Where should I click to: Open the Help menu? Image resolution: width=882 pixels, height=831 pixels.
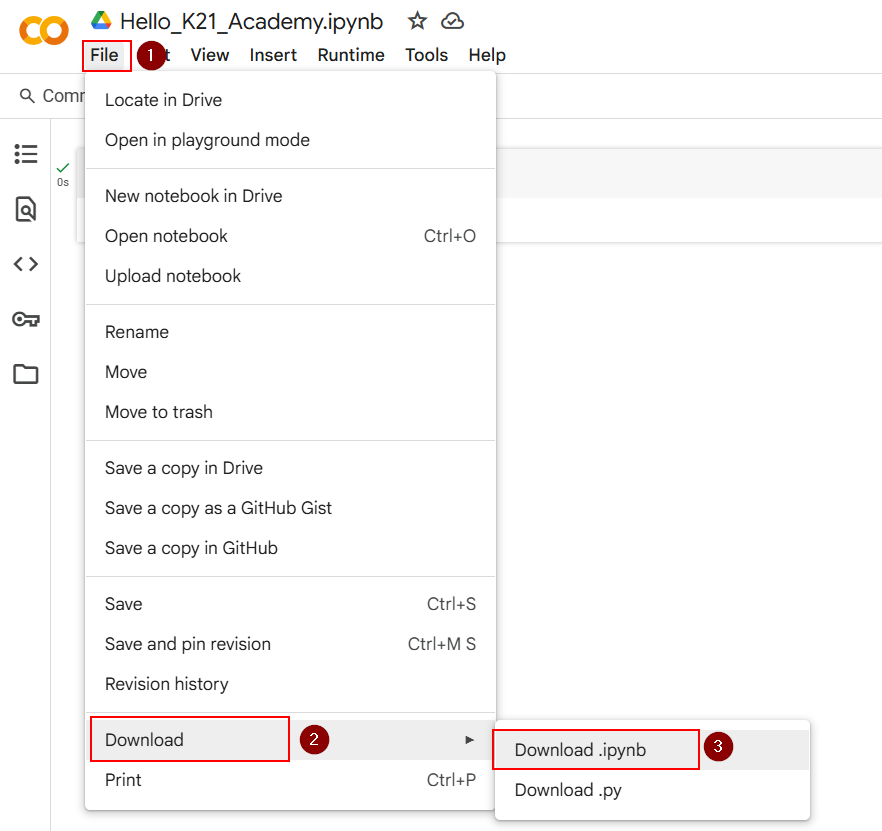487,55
